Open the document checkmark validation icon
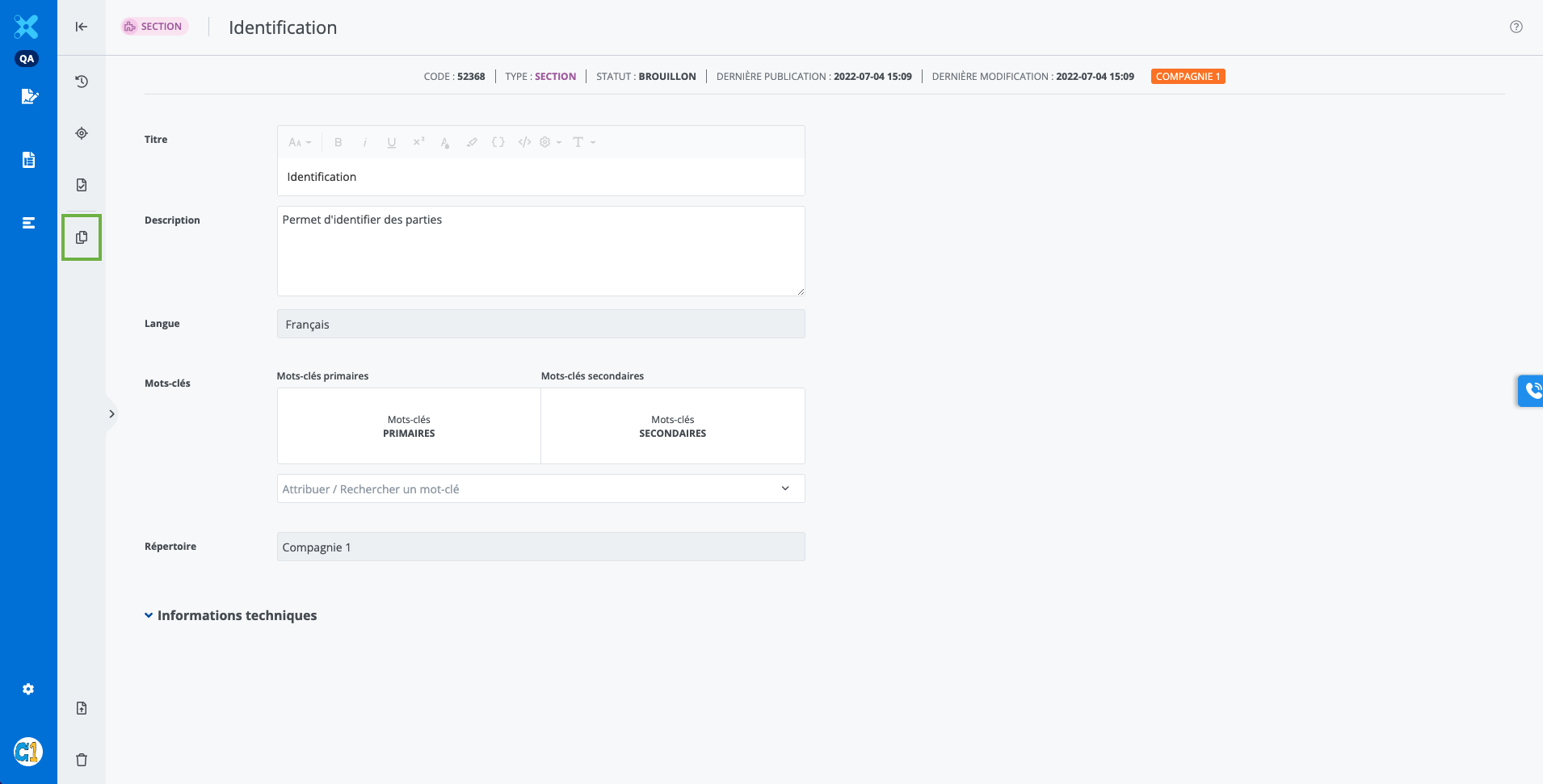 (x=82, y=185)
